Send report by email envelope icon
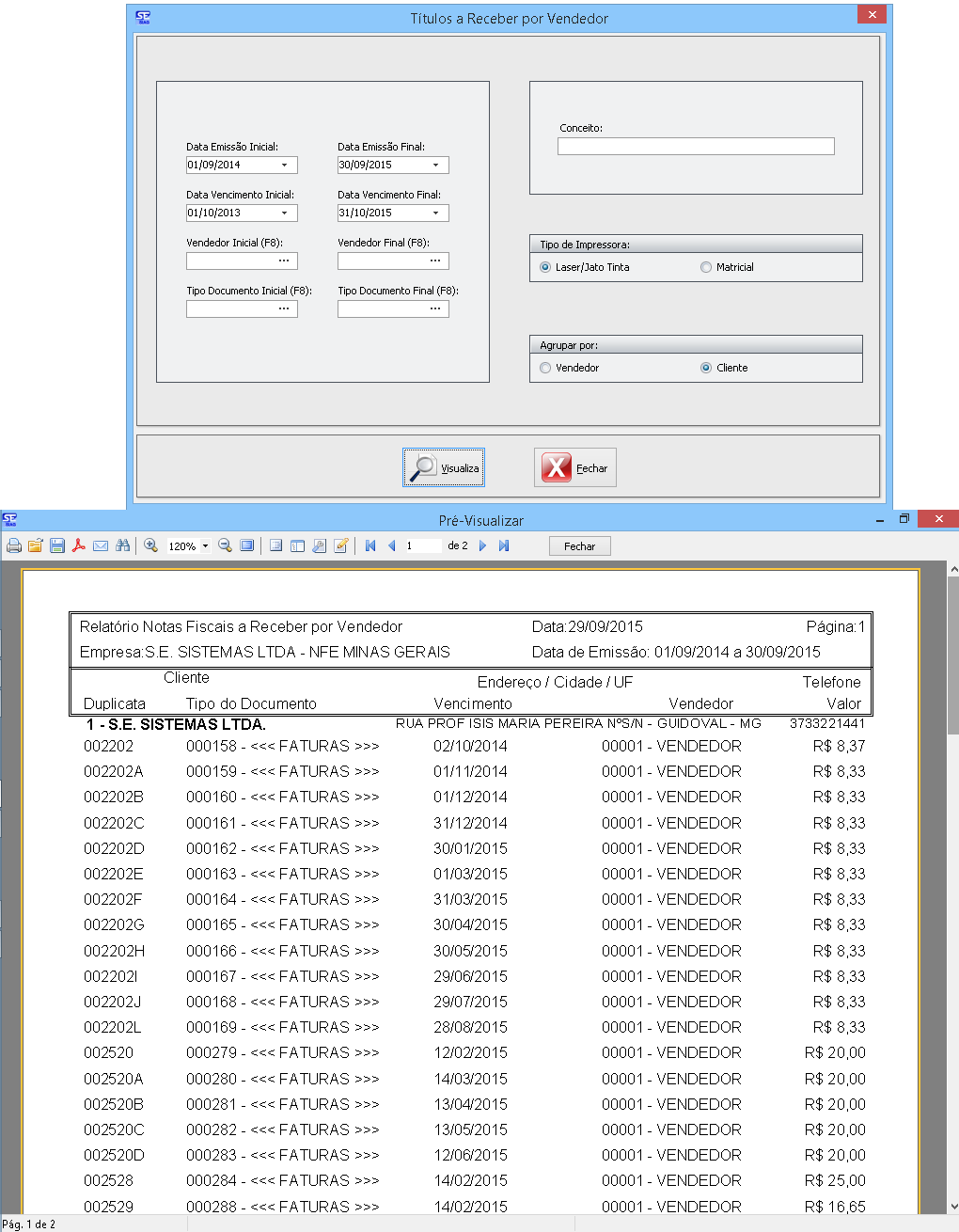Screen dimensions: 959x1232 101,545
